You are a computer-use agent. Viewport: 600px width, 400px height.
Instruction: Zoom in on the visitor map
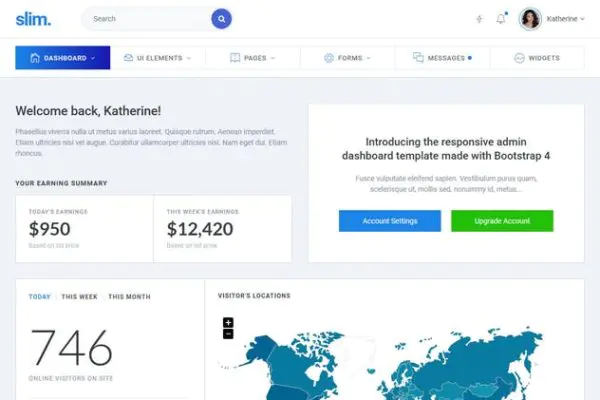pos(228,322)
